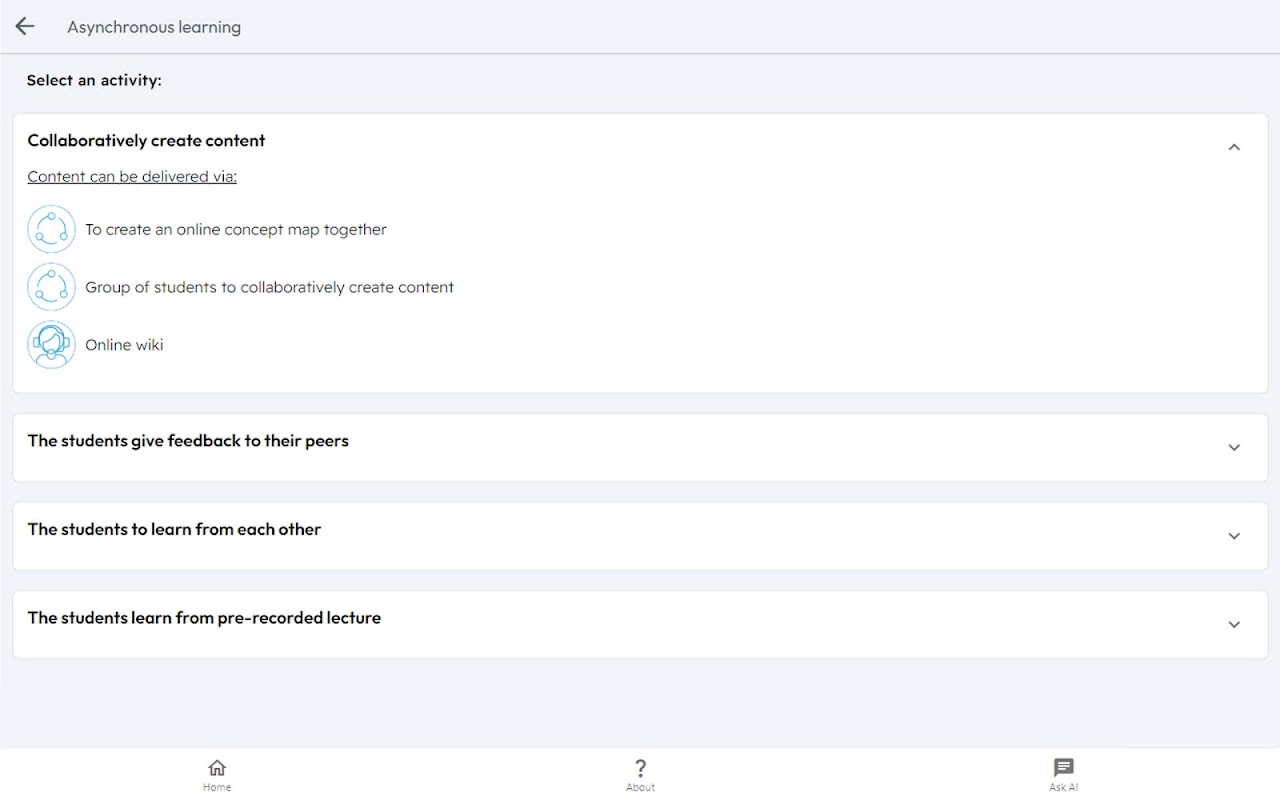1280x800 pixels.
Task: Select 'To create an online concept map together'
Action: 236,230
